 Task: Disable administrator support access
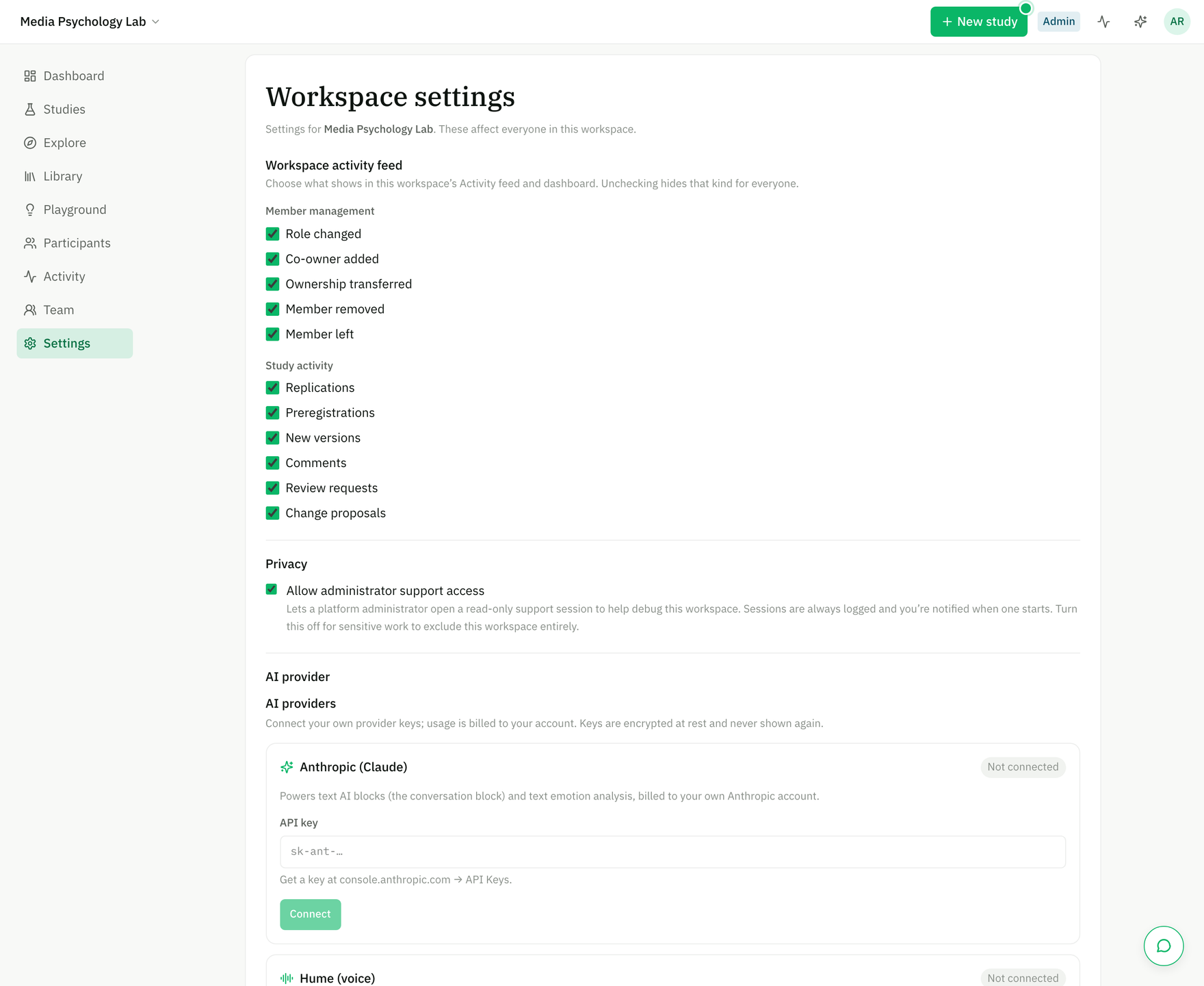(272, 589)
